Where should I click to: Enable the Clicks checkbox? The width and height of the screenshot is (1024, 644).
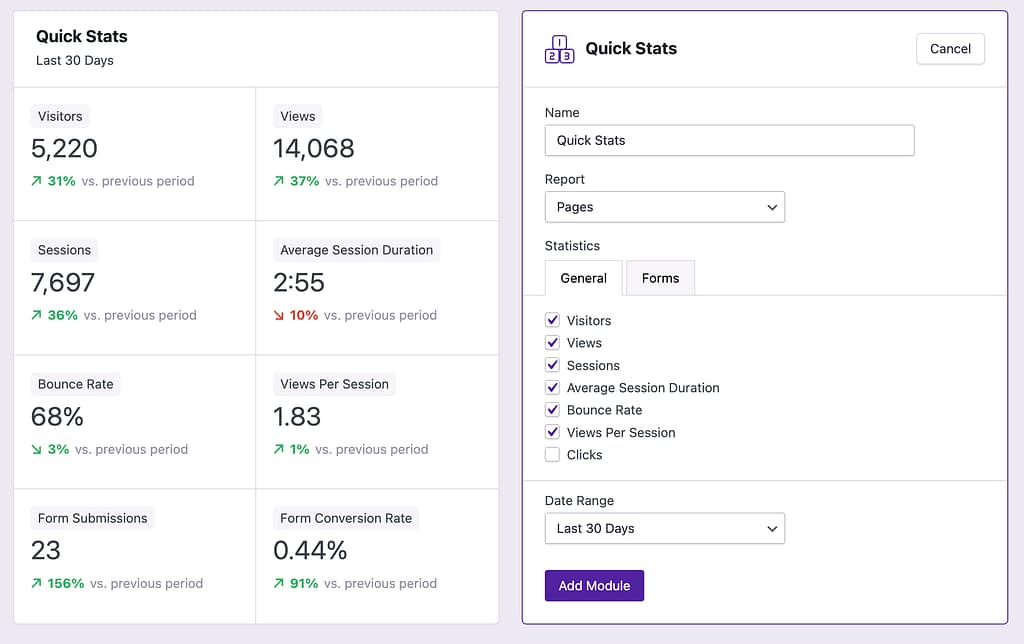tap(552, 454)
